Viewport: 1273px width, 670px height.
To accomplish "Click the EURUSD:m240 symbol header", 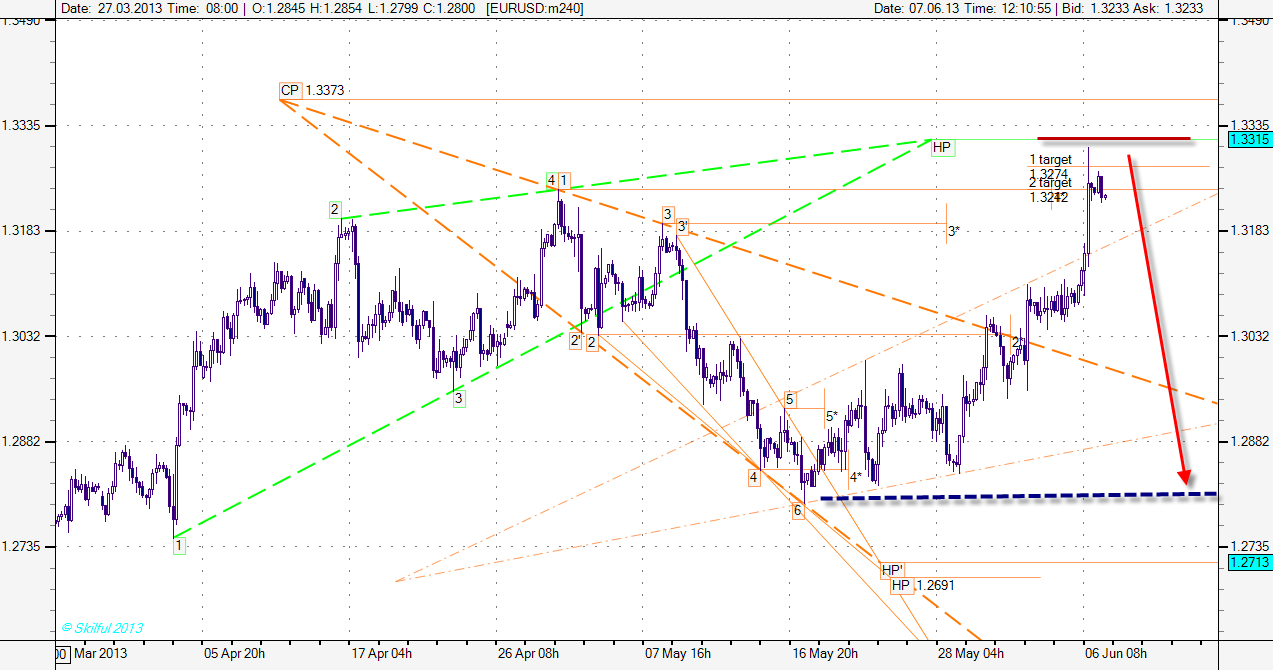I will tap(535, 8).
